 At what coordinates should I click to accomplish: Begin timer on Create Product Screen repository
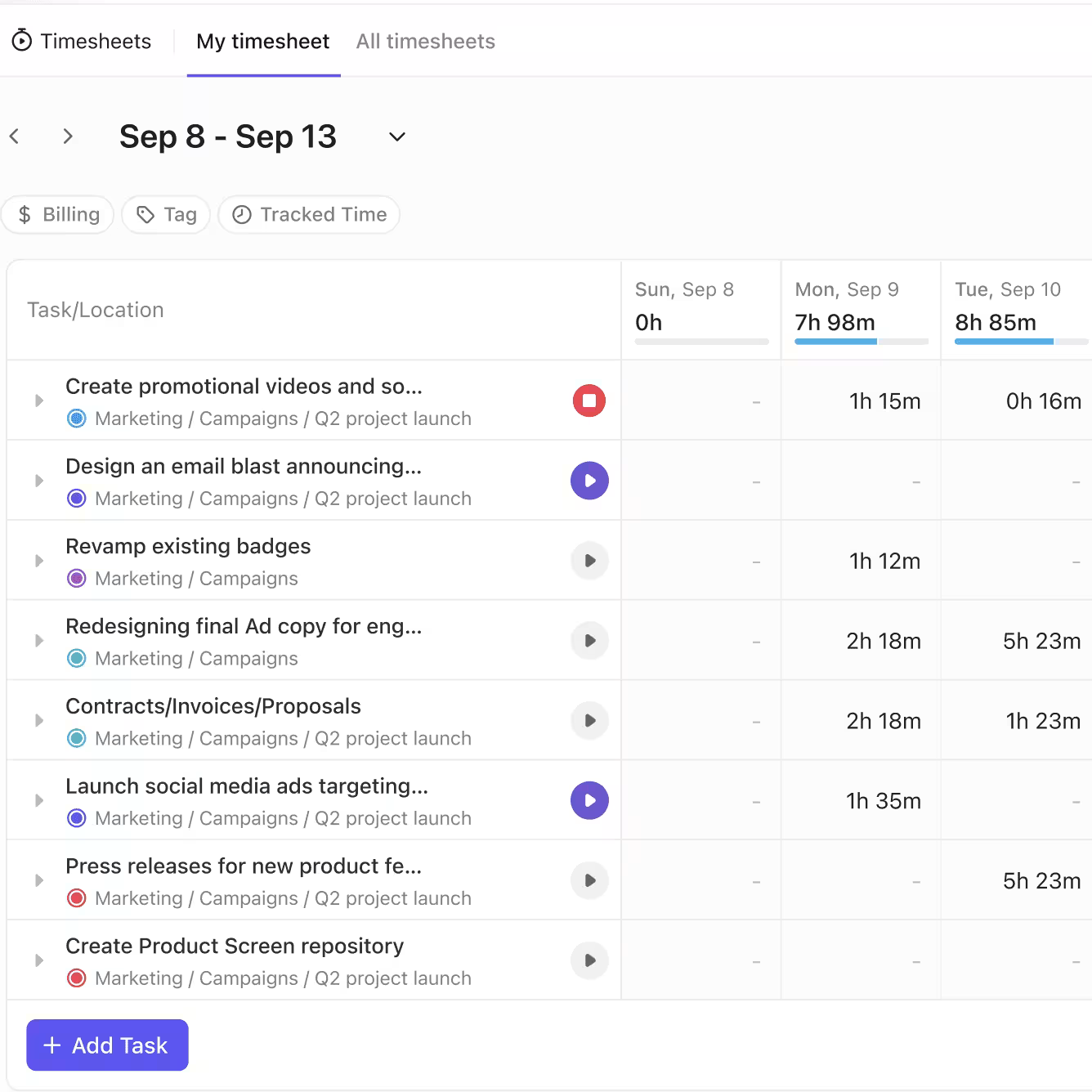pos(589,960)
